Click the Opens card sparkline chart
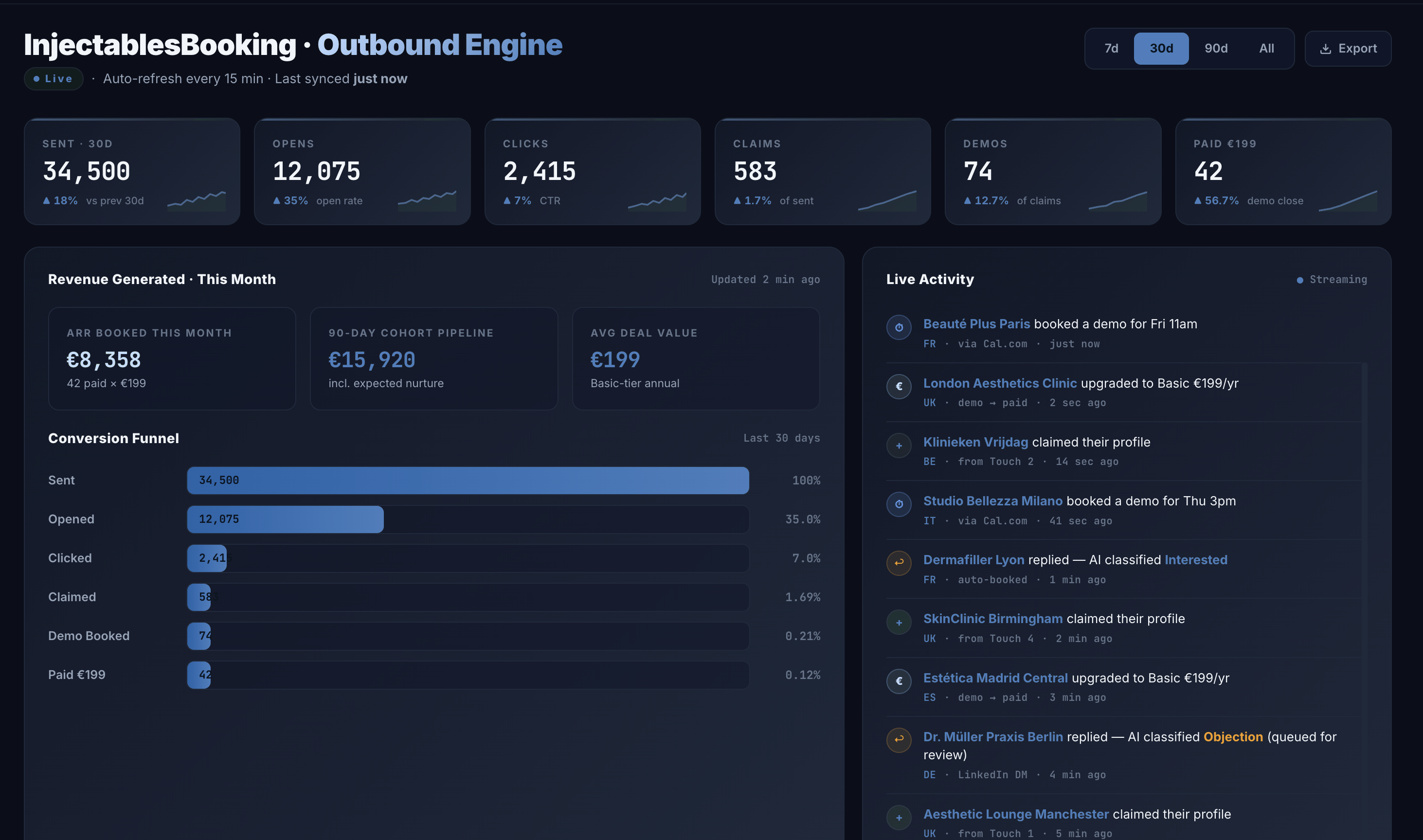Viewport: 1423px width, 840px height. pyautogui.click(x=427, y=200)
